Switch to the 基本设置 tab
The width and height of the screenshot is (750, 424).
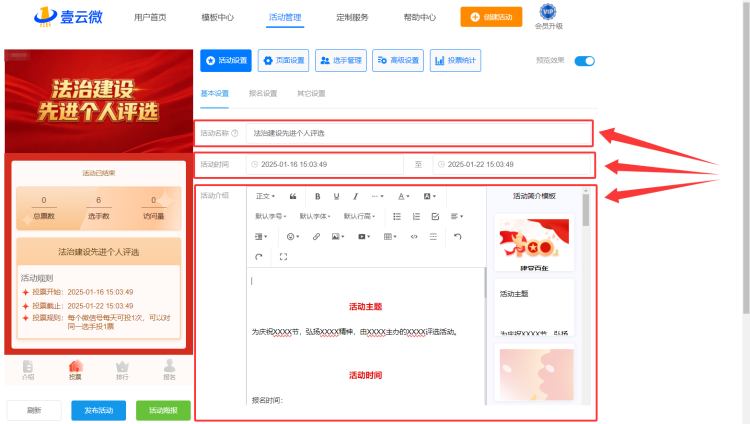tap(214, 93)
